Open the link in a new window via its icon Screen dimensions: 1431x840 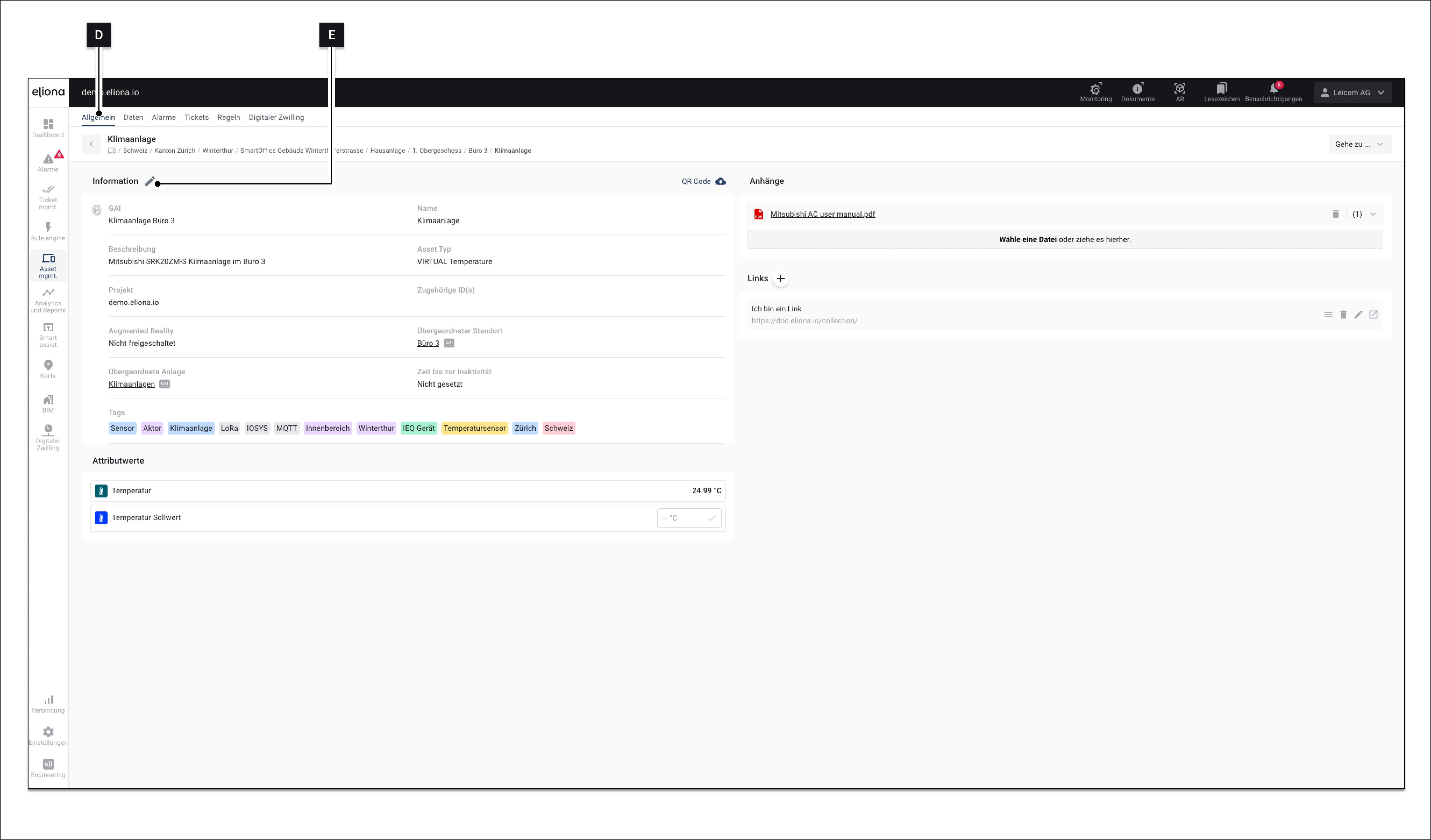pos(1373,315)
